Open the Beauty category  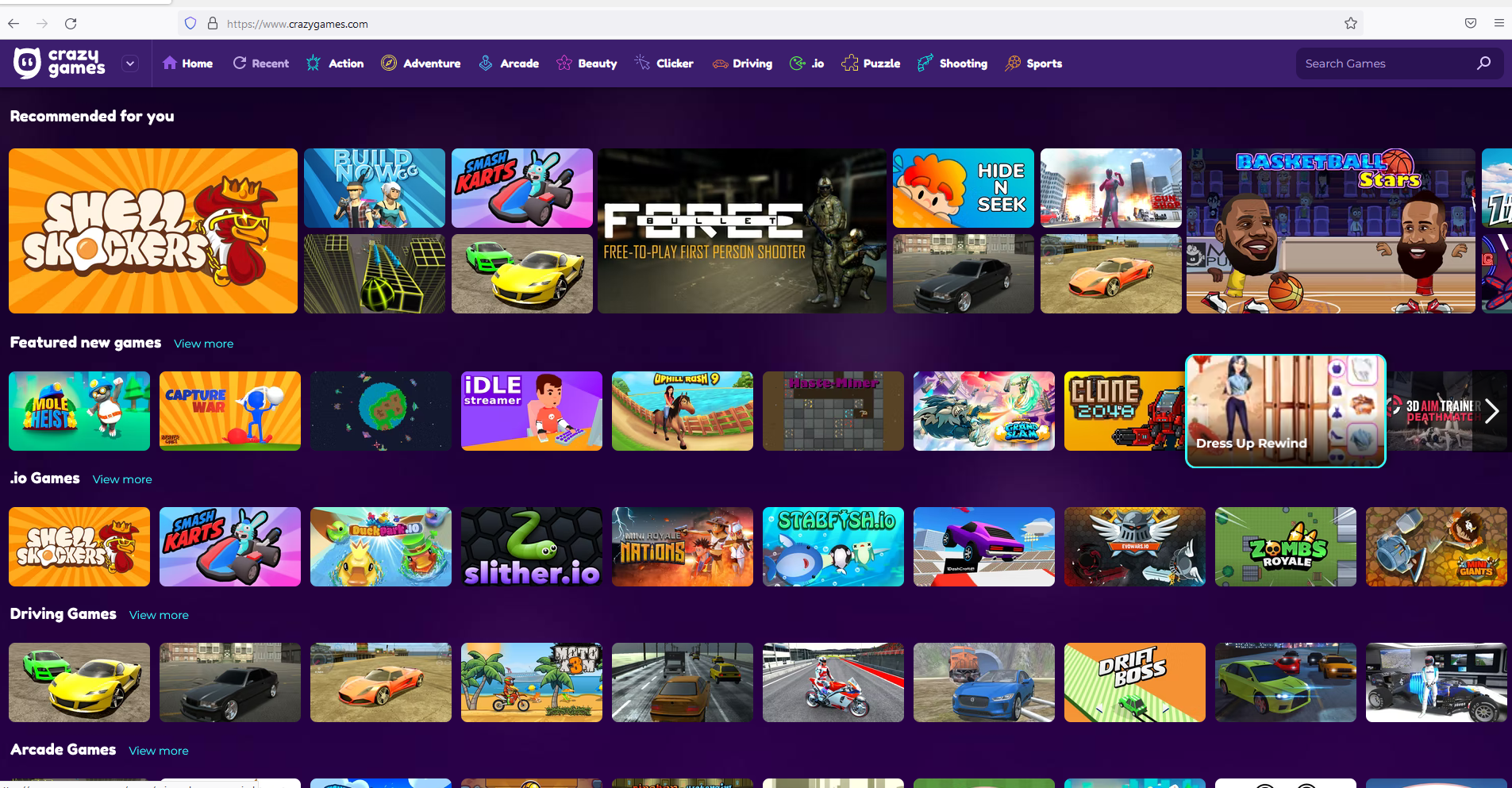(x=587, y=63)
